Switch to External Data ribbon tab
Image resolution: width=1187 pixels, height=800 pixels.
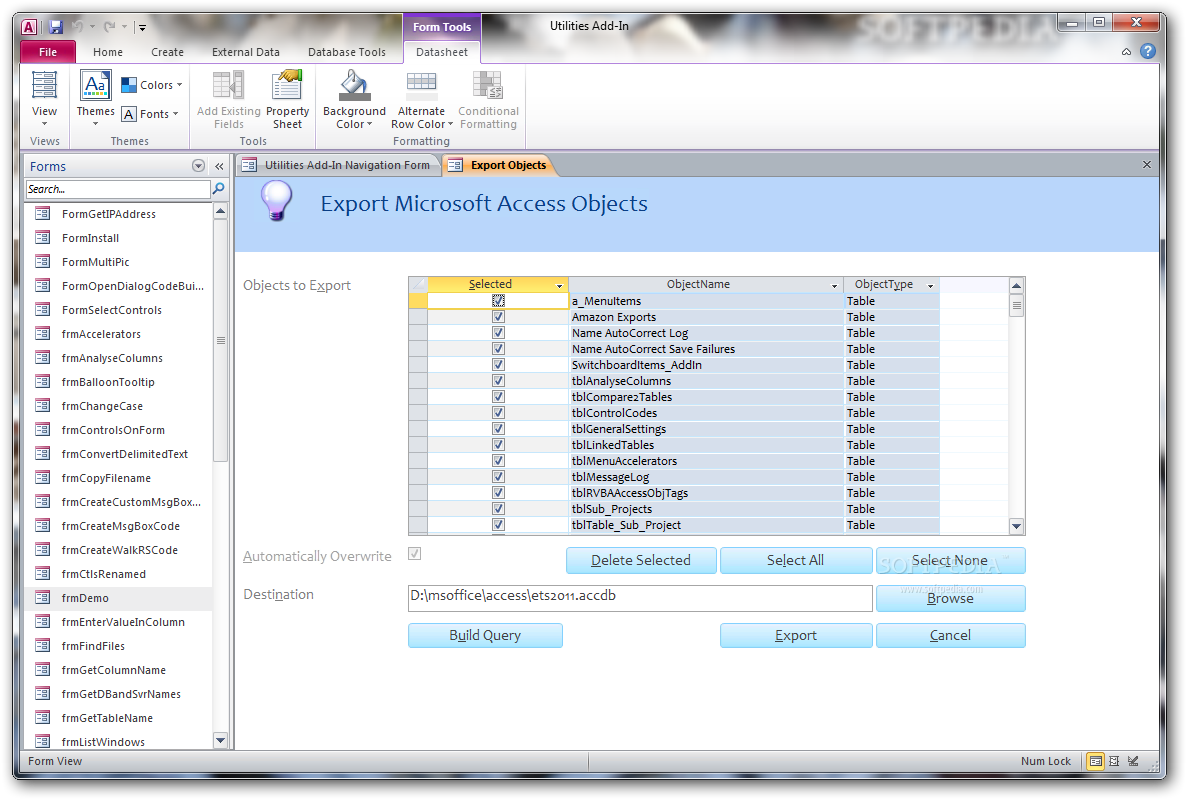pyautogui.click(x=245, y=51)
